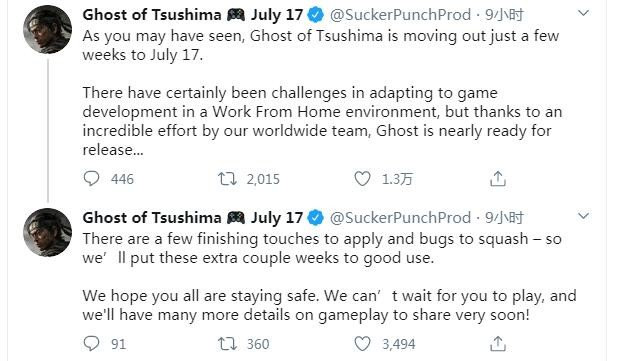Like the second tweet with 3,494 likes
Screen dimensions: 621x361
point(362,344)
